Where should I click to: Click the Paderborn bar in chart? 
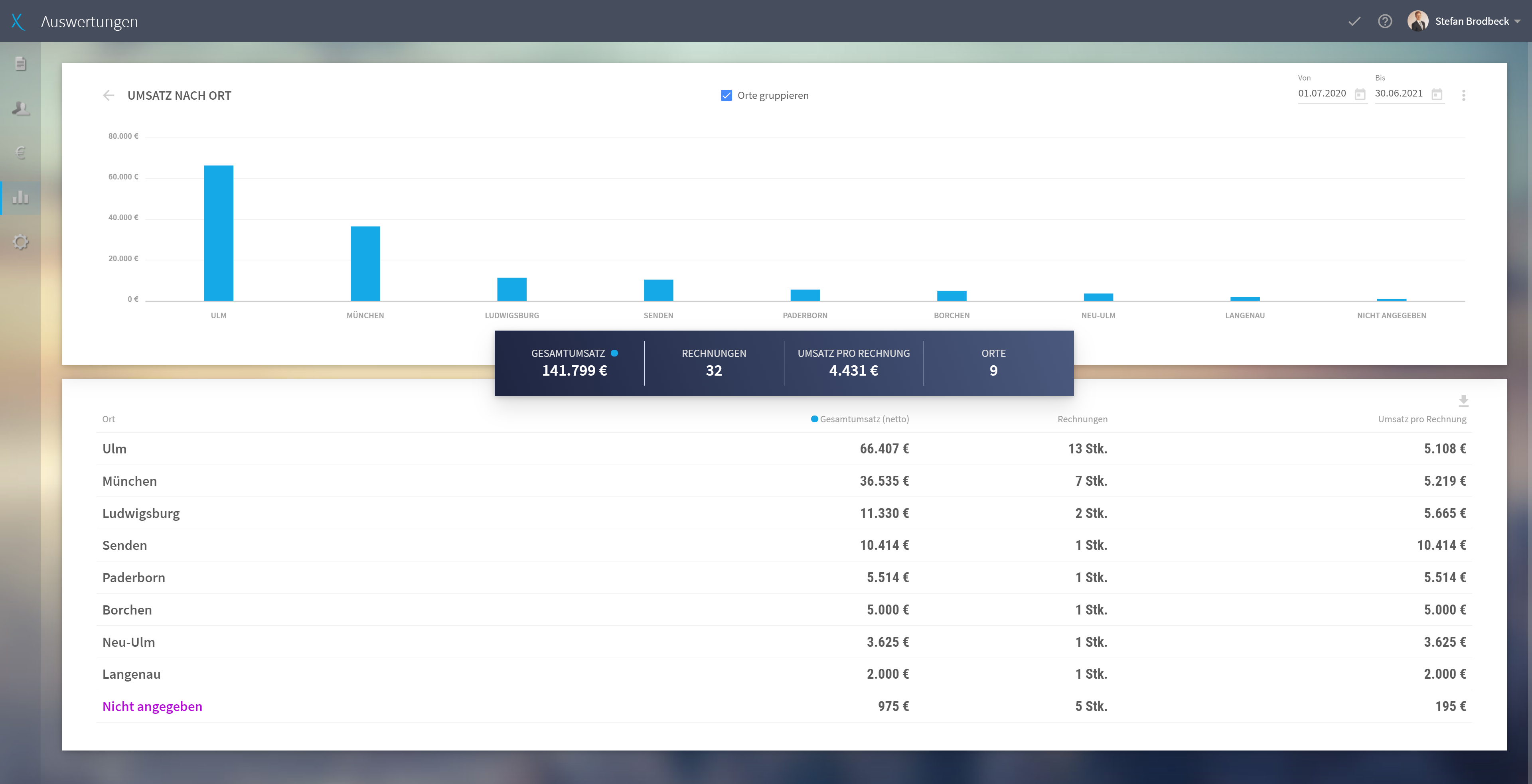[805, 295]
